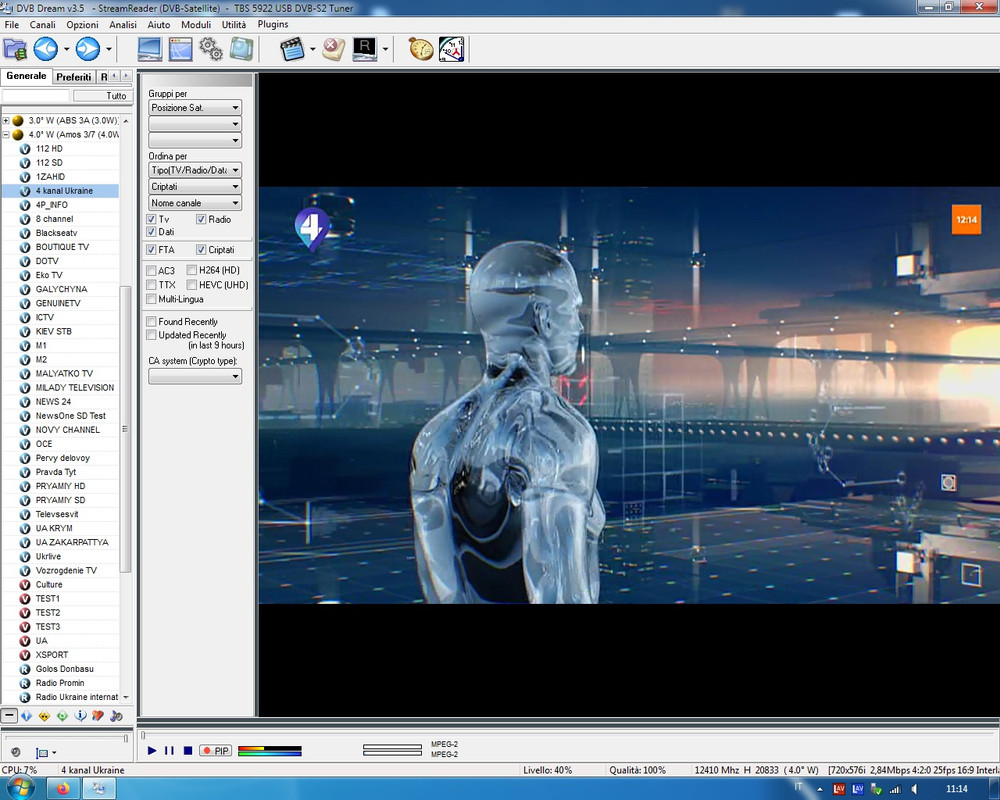The image size is (1000, 800).
Task: Click the music note icon below channel list
Action: click(116, 716)
